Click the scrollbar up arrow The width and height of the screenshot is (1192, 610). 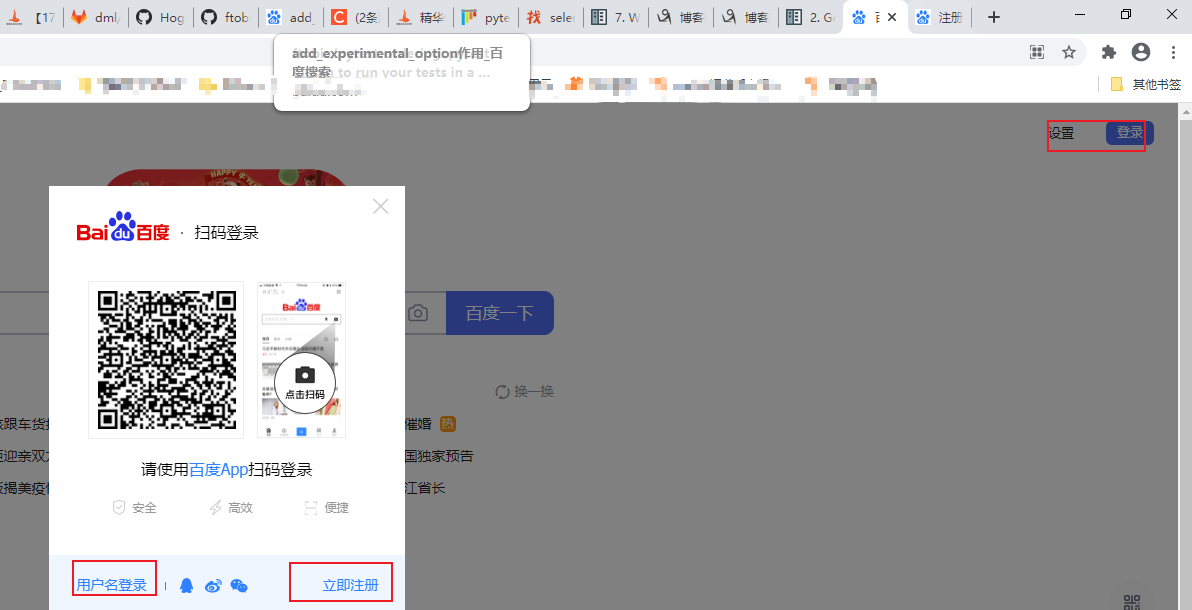pyautogui.click(x=1185, y=111)
